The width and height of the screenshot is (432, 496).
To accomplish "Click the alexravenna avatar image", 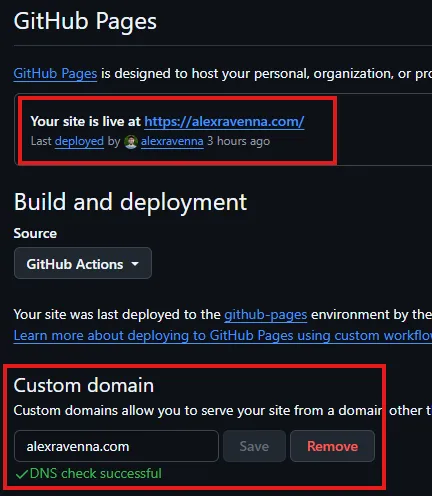I will (x=131, y=142).
